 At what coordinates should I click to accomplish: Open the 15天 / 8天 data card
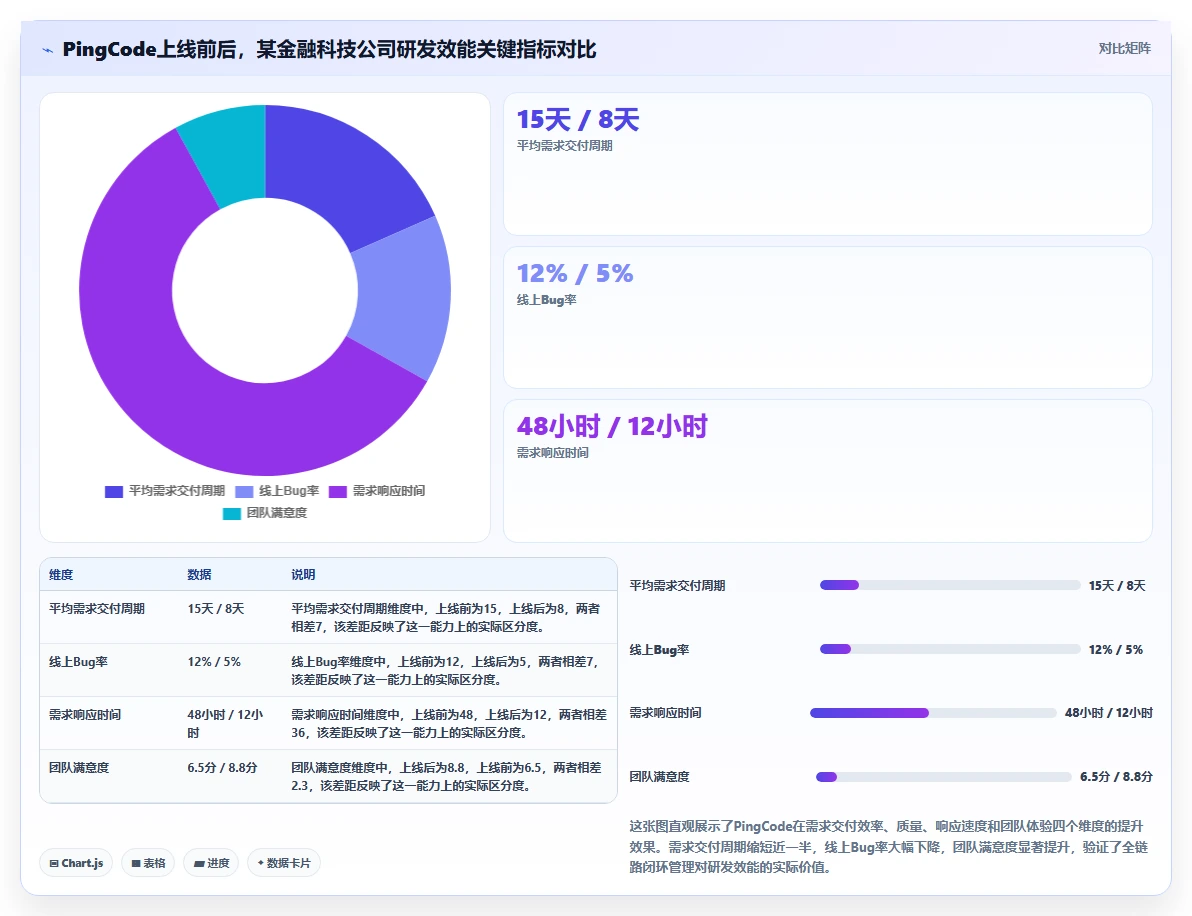pyautogui.click(x=828, y=164)
